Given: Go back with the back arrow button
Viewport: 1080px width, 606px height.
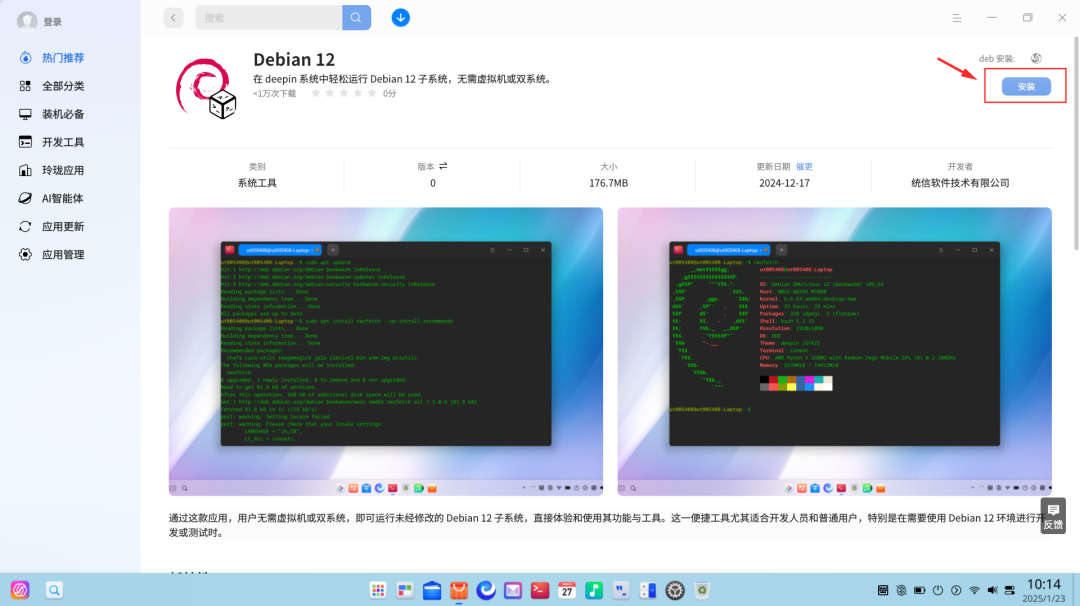Looking at the screenshot, I should [x=174, y=18].
